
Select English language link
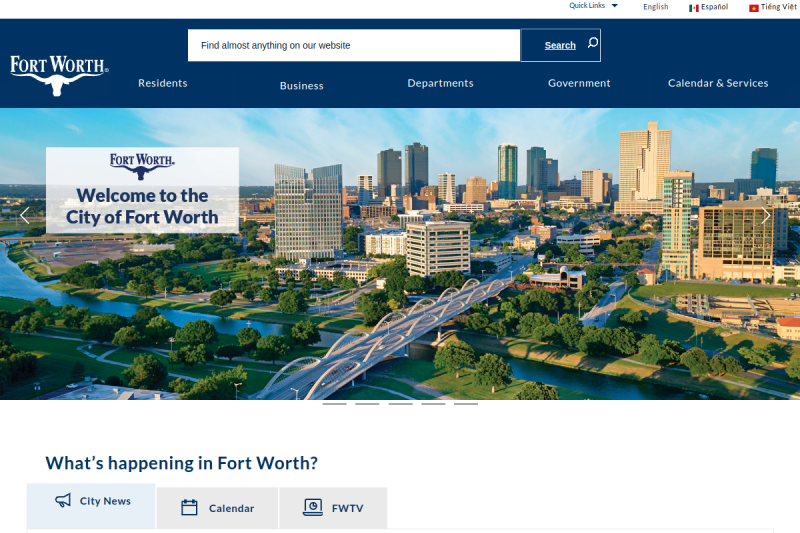click(656, 7)
